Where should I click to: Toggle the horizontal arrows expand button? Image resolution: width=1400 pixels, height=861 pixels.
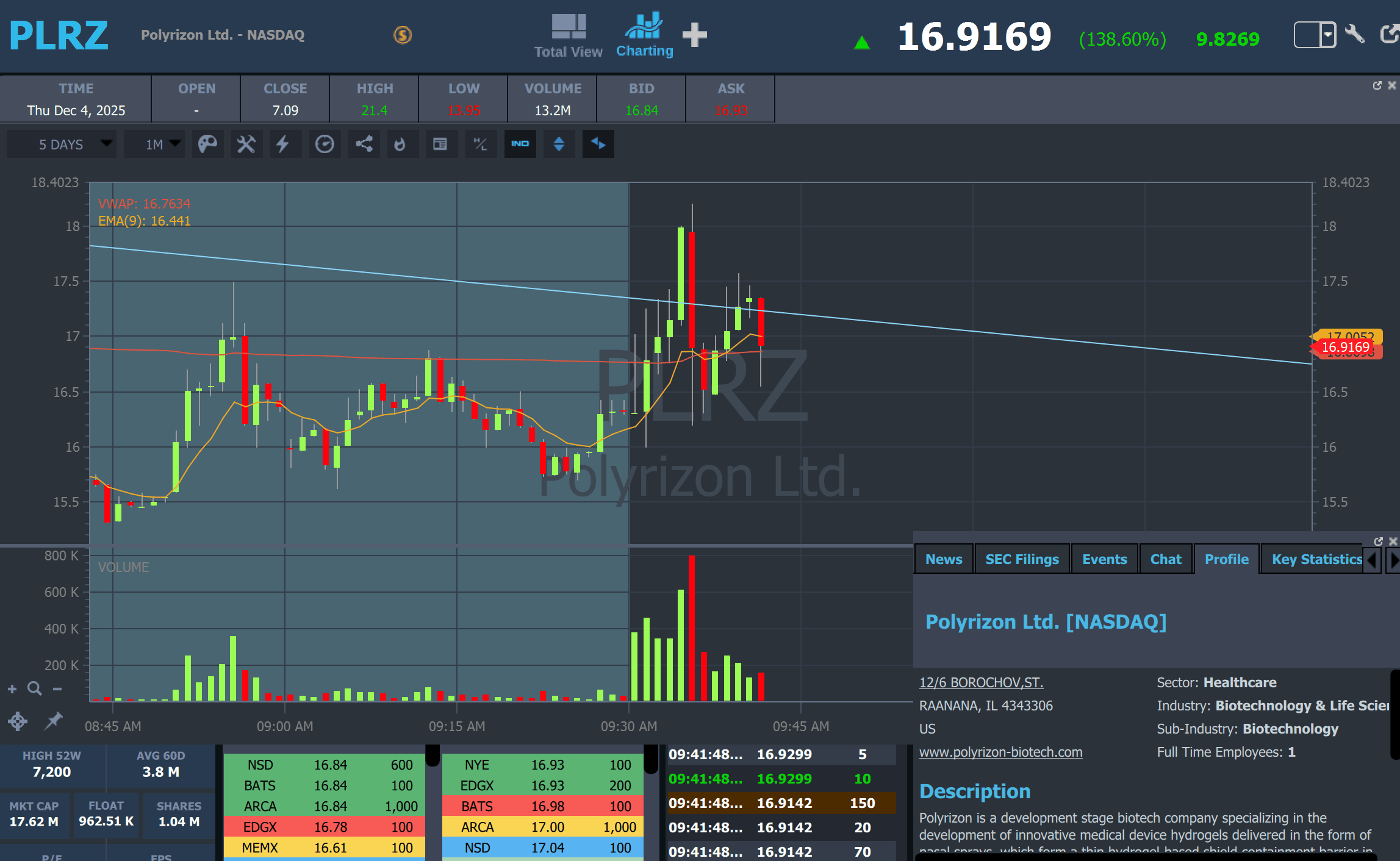click(598, 144)
